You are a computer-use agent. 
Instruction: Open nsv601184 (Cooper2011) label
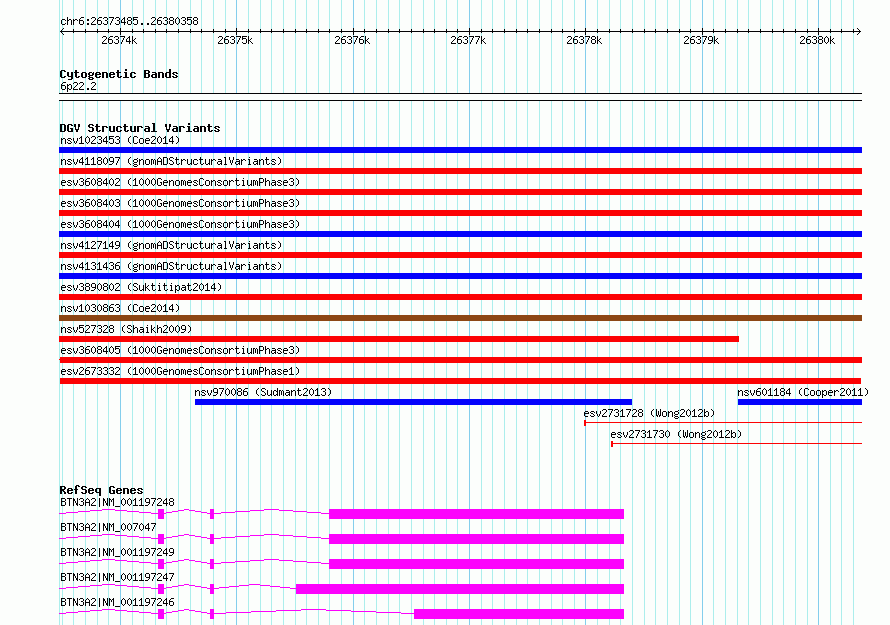pyautogui.click(x=803, y=392)
